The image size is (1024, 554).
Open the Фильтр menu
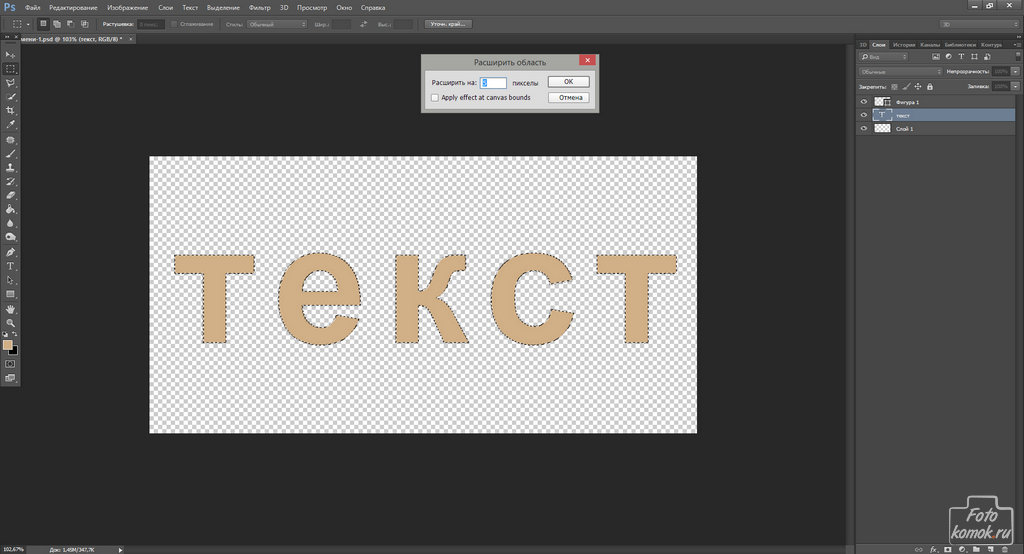[x=258, y=7]
